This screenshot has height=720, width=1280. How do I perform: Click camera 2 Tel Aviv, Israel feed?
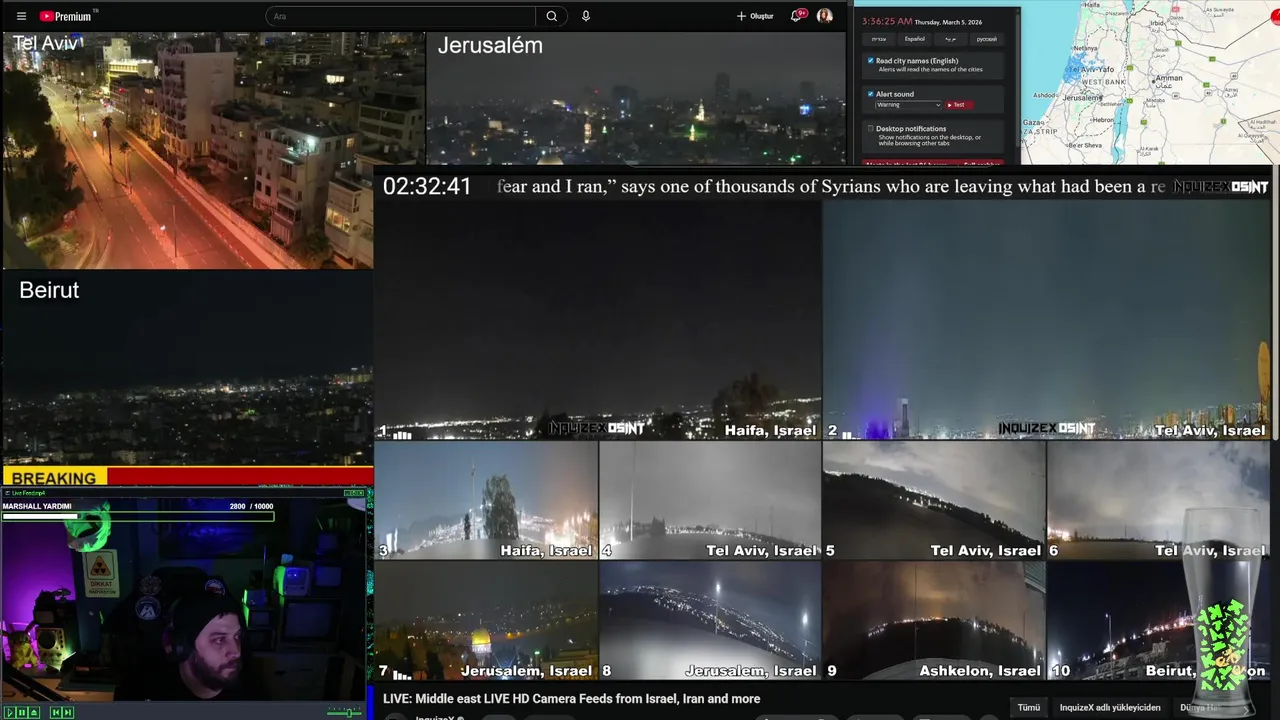point(1046,322)
